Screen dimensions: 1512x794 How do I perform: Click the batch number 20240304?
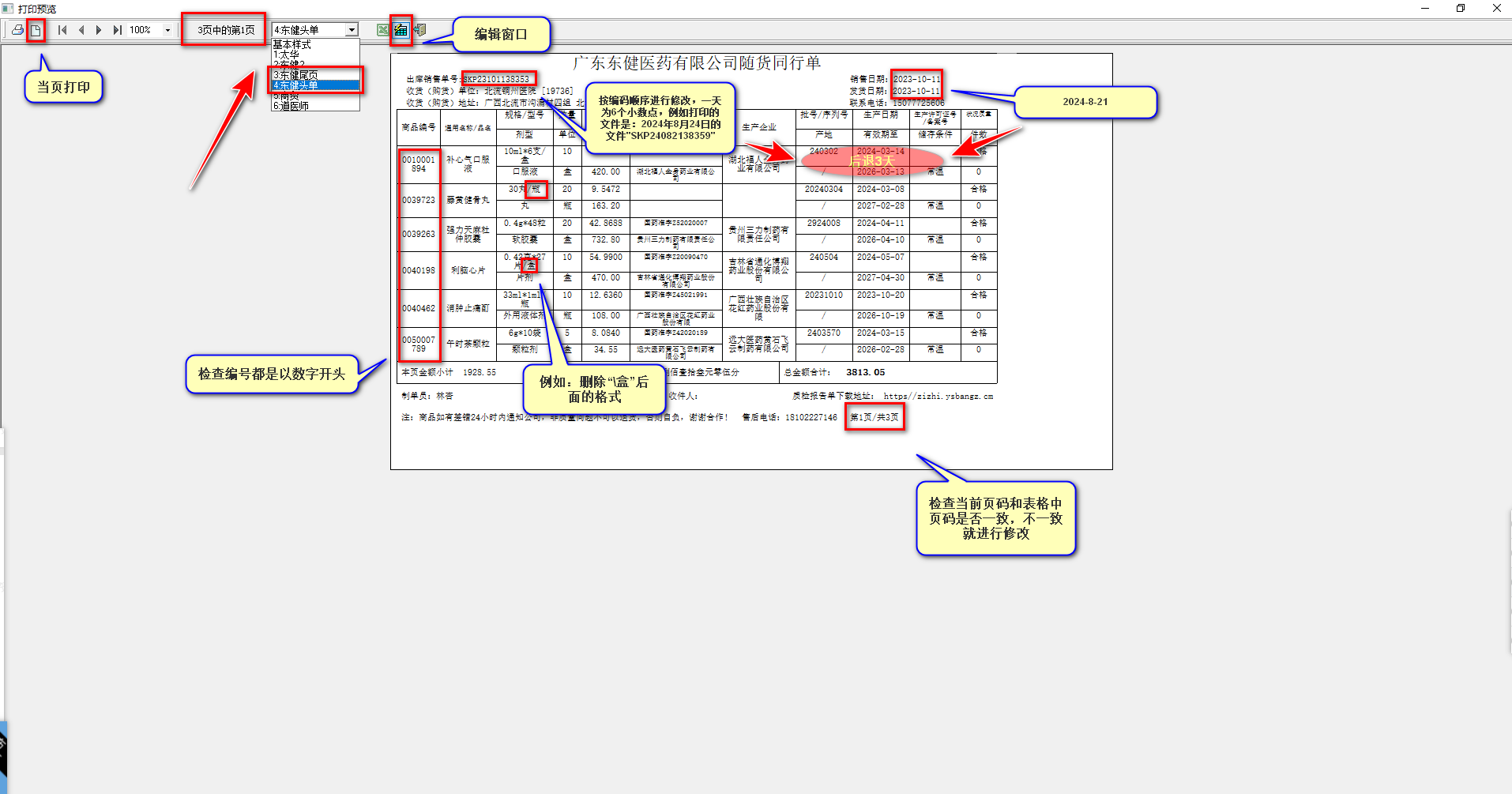point(824,190)
